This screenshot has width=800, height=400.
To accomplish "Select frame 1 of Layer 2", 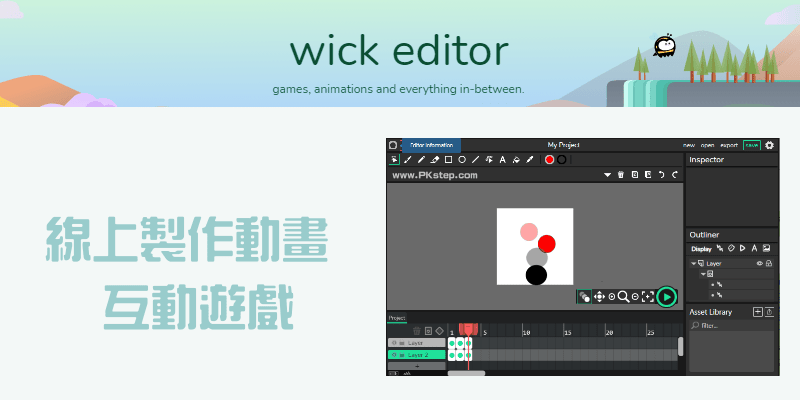I will tap(452, 355).
